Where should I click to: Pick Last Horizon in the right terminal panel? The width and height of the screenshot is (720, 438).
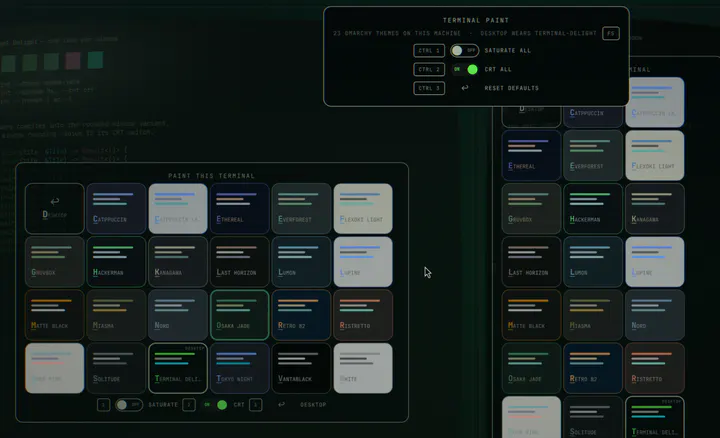[531, 262]
